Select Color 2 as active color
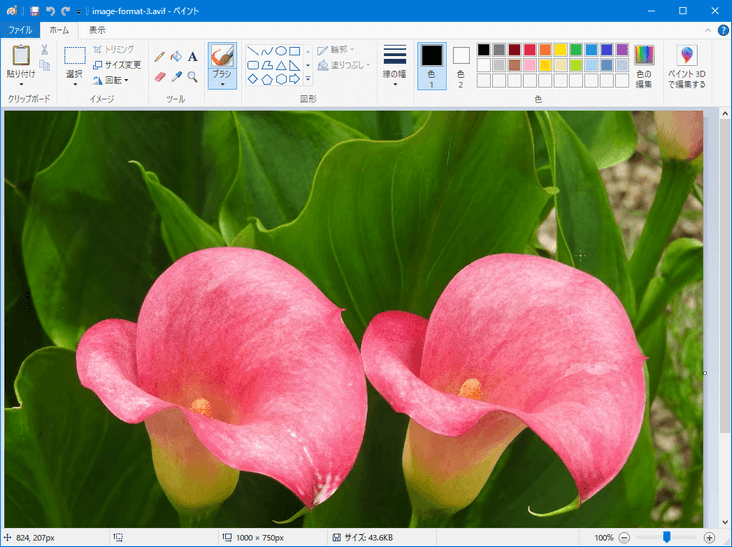The height and width of the screenshot is (547, 732). [461, 66]
